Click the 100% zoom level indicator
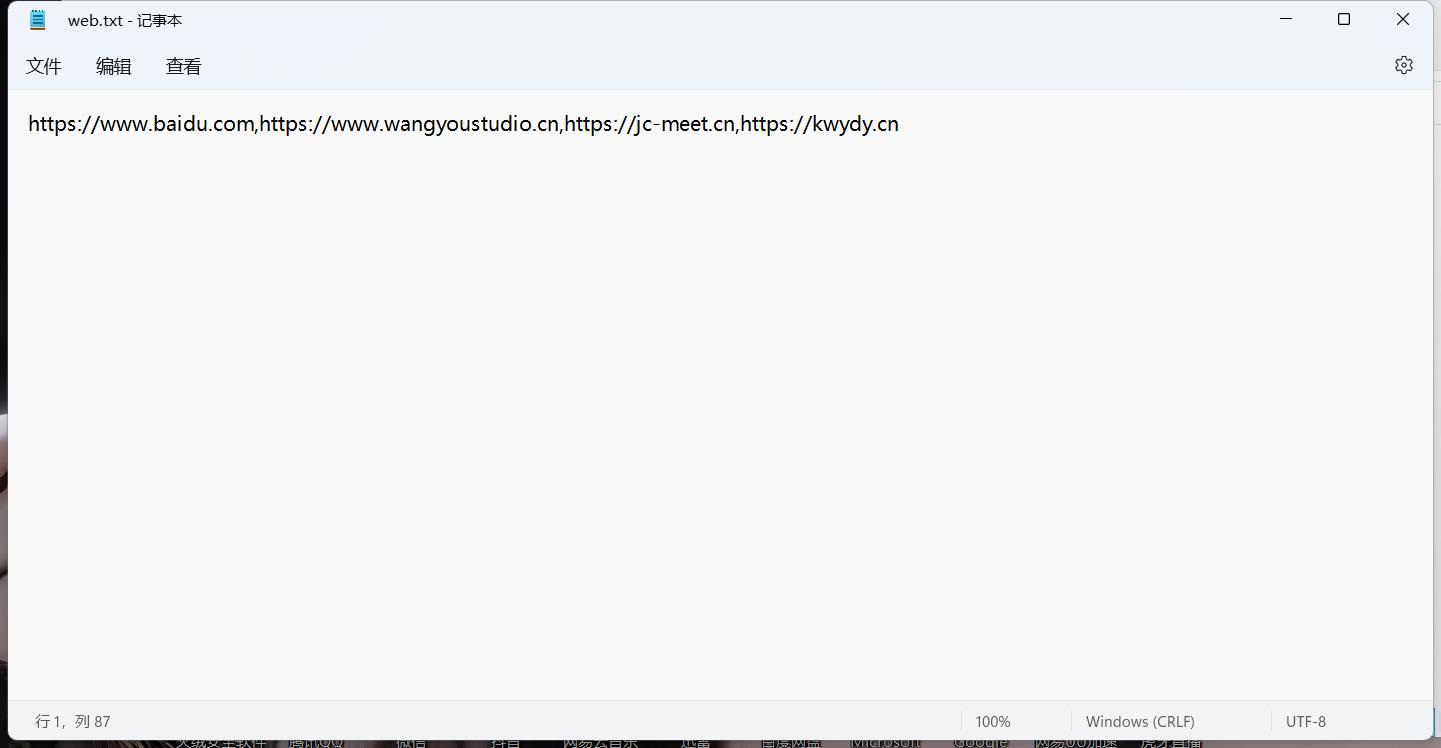1441x748 pixels. tap(992, 721)
